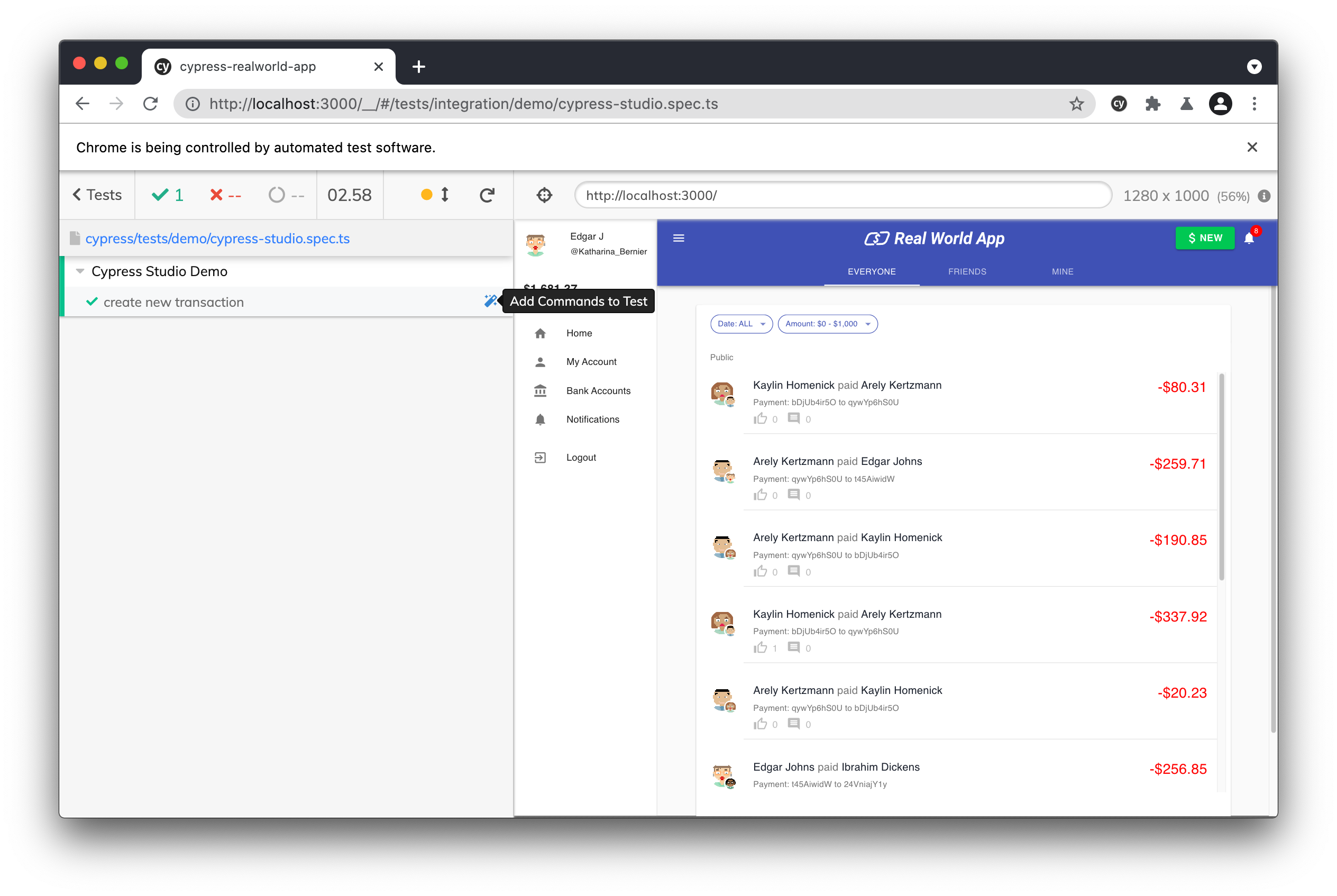The height and width of the screenshot is (896, 1337).
Task: Click the transaction list scrollbar
Action: click(x=1222, y=477)
